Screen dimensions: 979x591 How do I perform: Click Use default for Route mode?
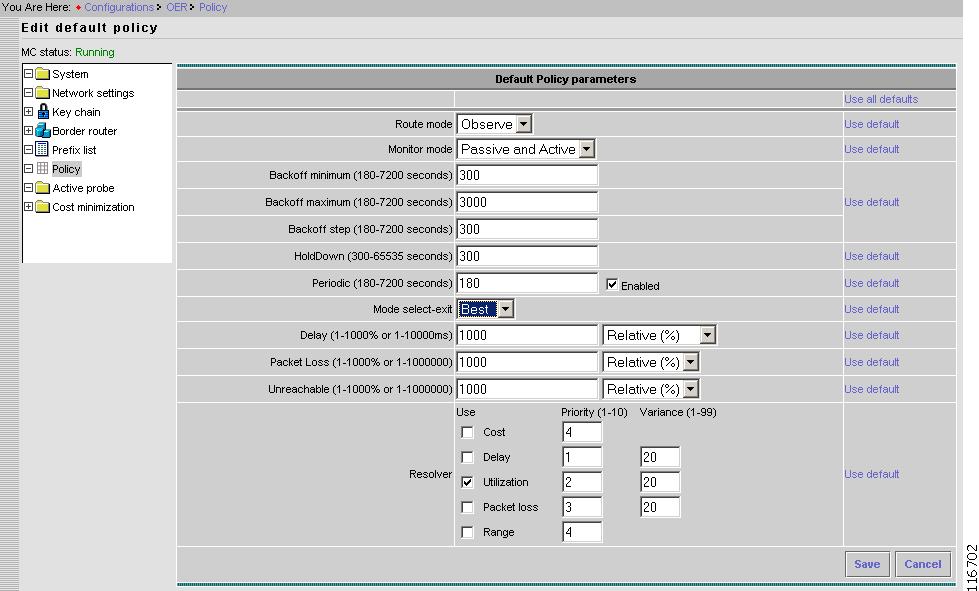[x=872, y=124]
